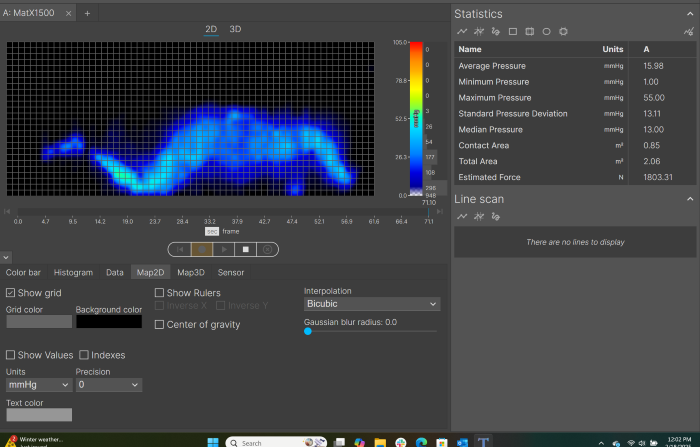
Task: Launch Microsoft Edge from taskbar
Action: click(x=421, y=442)
